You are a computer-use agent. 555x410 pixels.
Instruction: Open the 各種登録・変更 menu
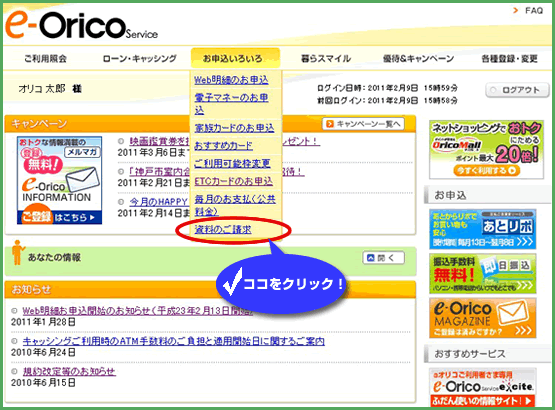509,58
